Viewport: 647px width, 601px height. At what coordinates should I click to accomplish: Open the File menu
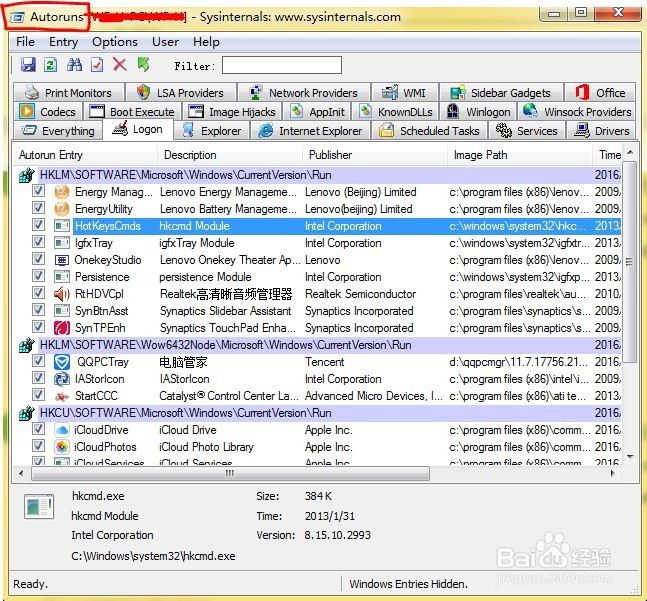25,42
